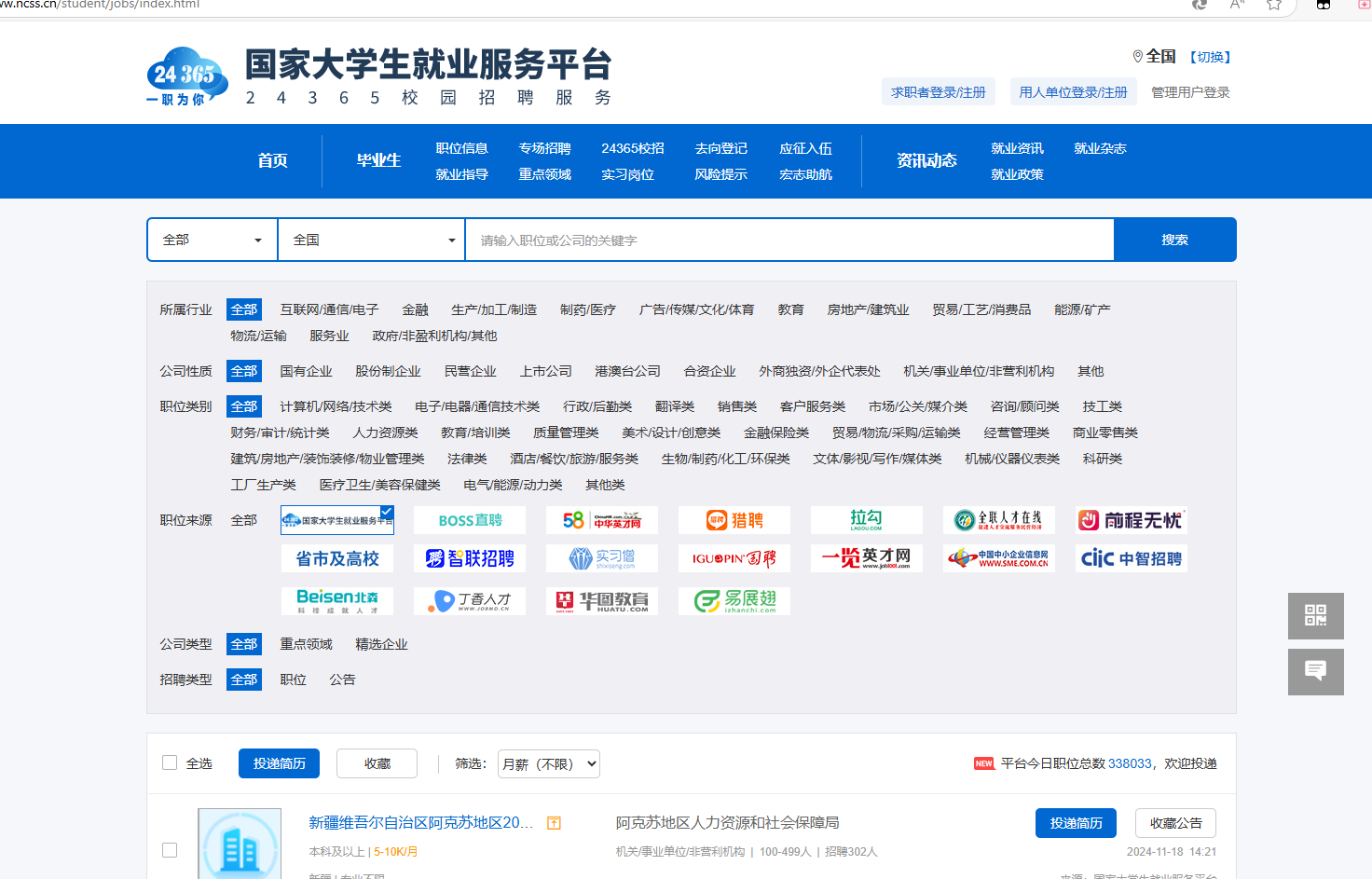Select BOSS直聘 as job source

coord(470,520)
